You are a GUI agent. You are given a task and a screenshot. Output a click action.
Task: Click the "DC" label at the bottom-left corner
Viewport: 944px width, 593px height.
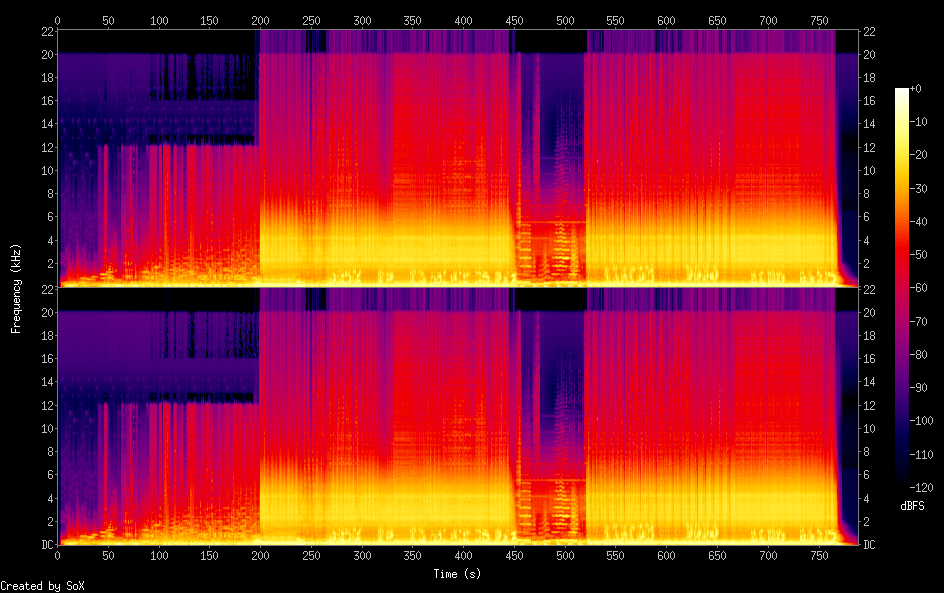45,544
